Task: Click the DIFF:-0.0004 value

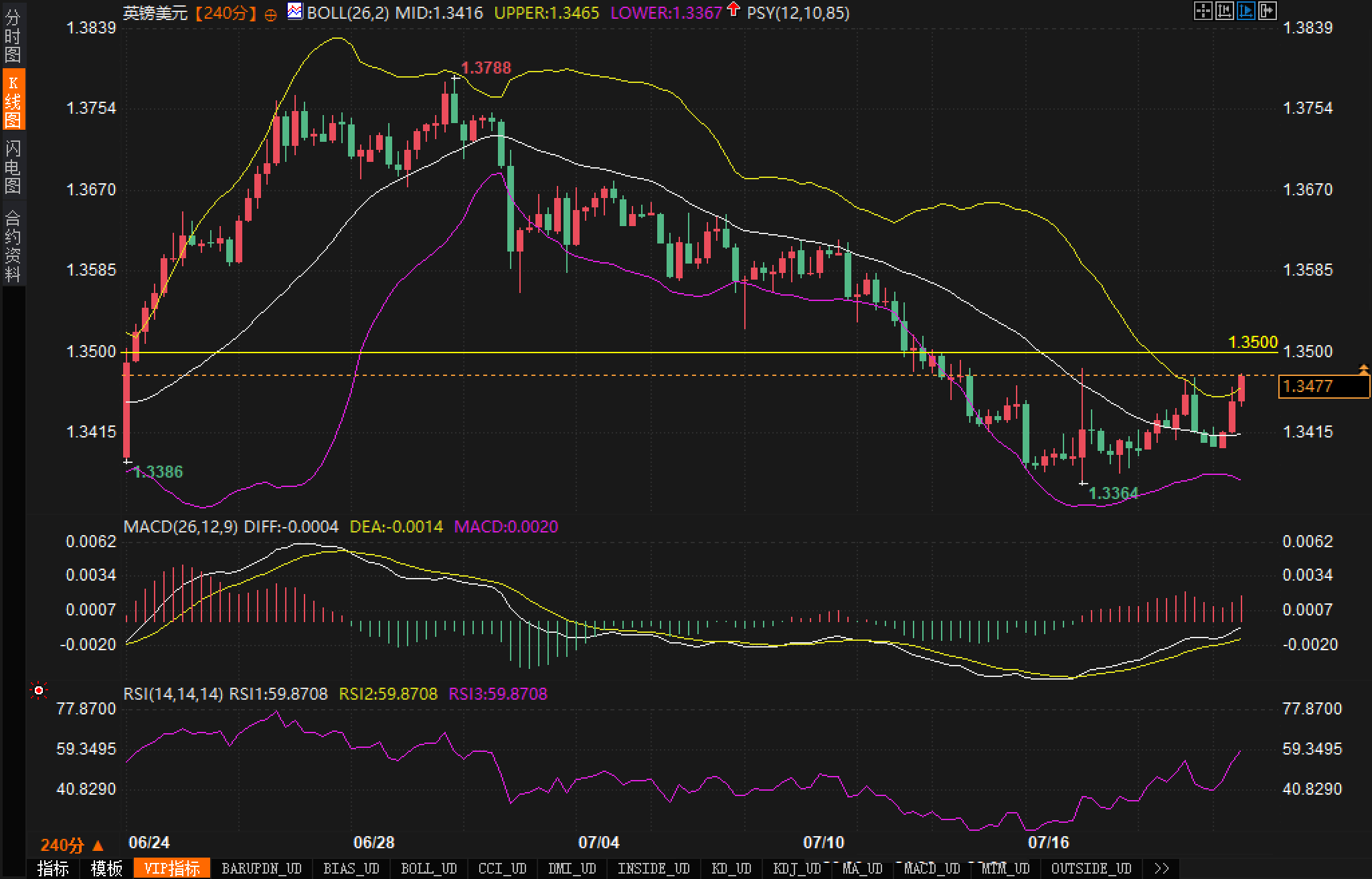Action: tap(291, 526)
